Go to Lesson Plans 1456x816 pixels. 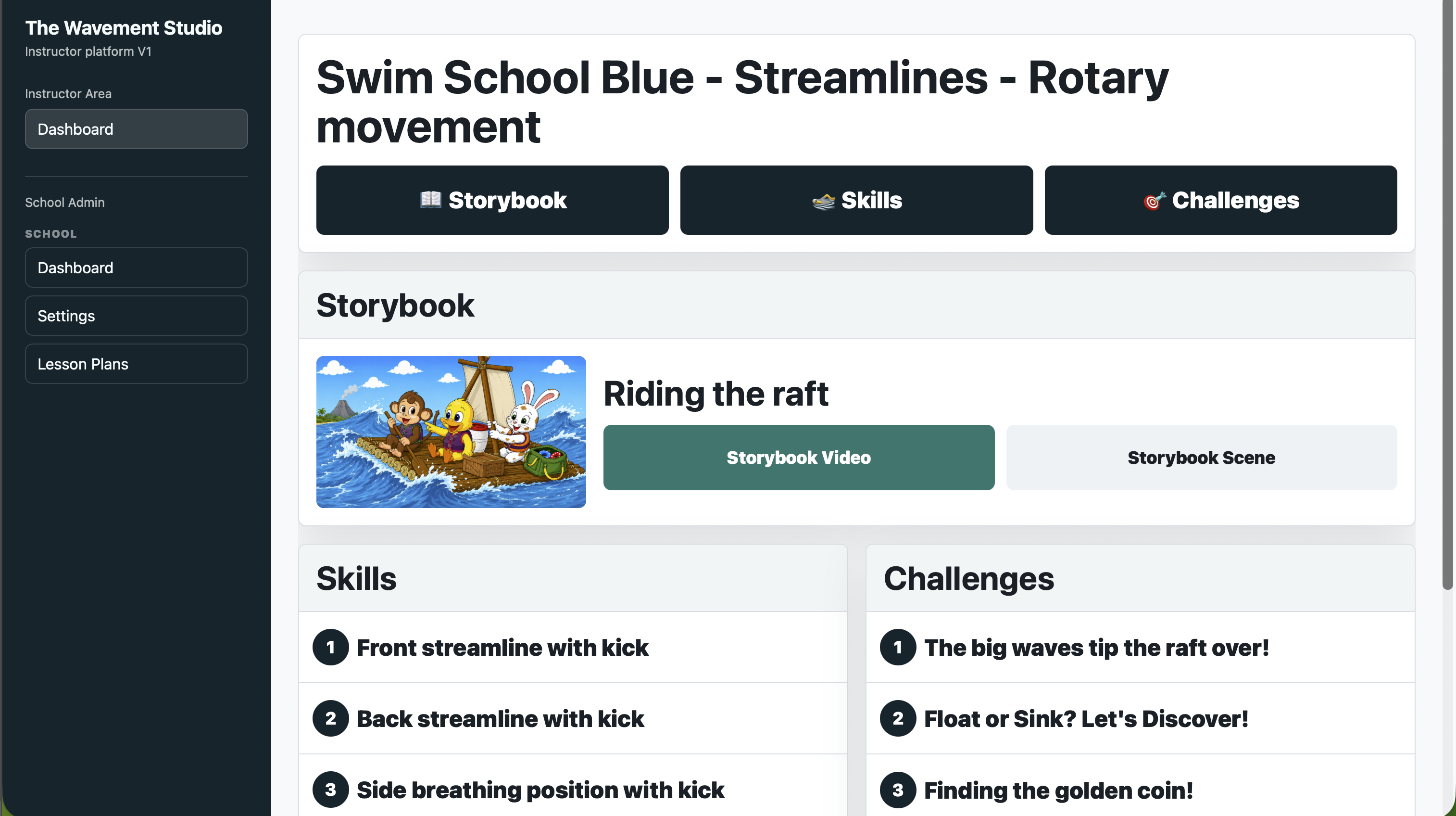click(x=136, y=364)
